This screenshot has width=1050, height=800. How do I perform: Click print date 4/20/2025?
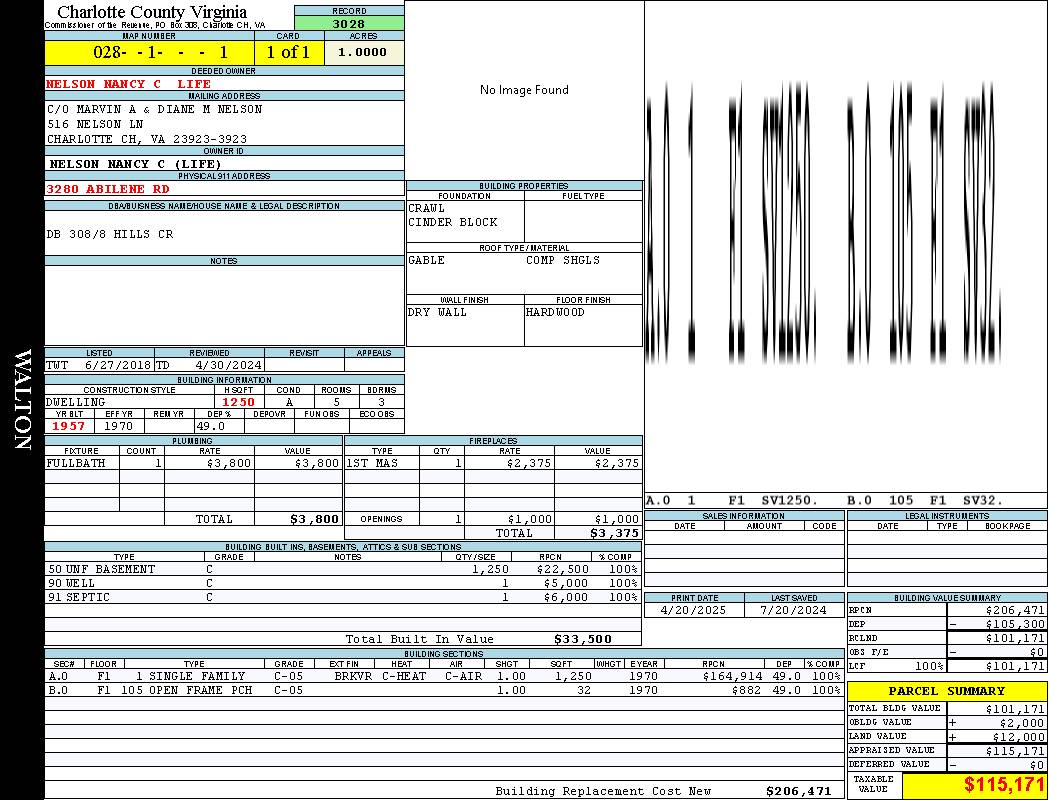[694, 611]
